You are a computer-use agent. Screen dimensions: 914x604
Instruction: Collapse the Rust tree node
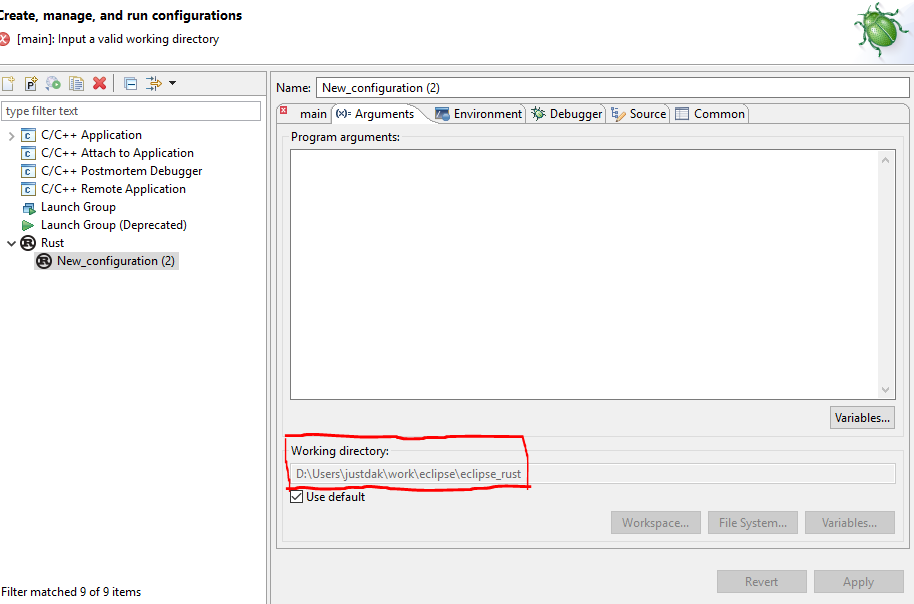[x=12, y=242]
